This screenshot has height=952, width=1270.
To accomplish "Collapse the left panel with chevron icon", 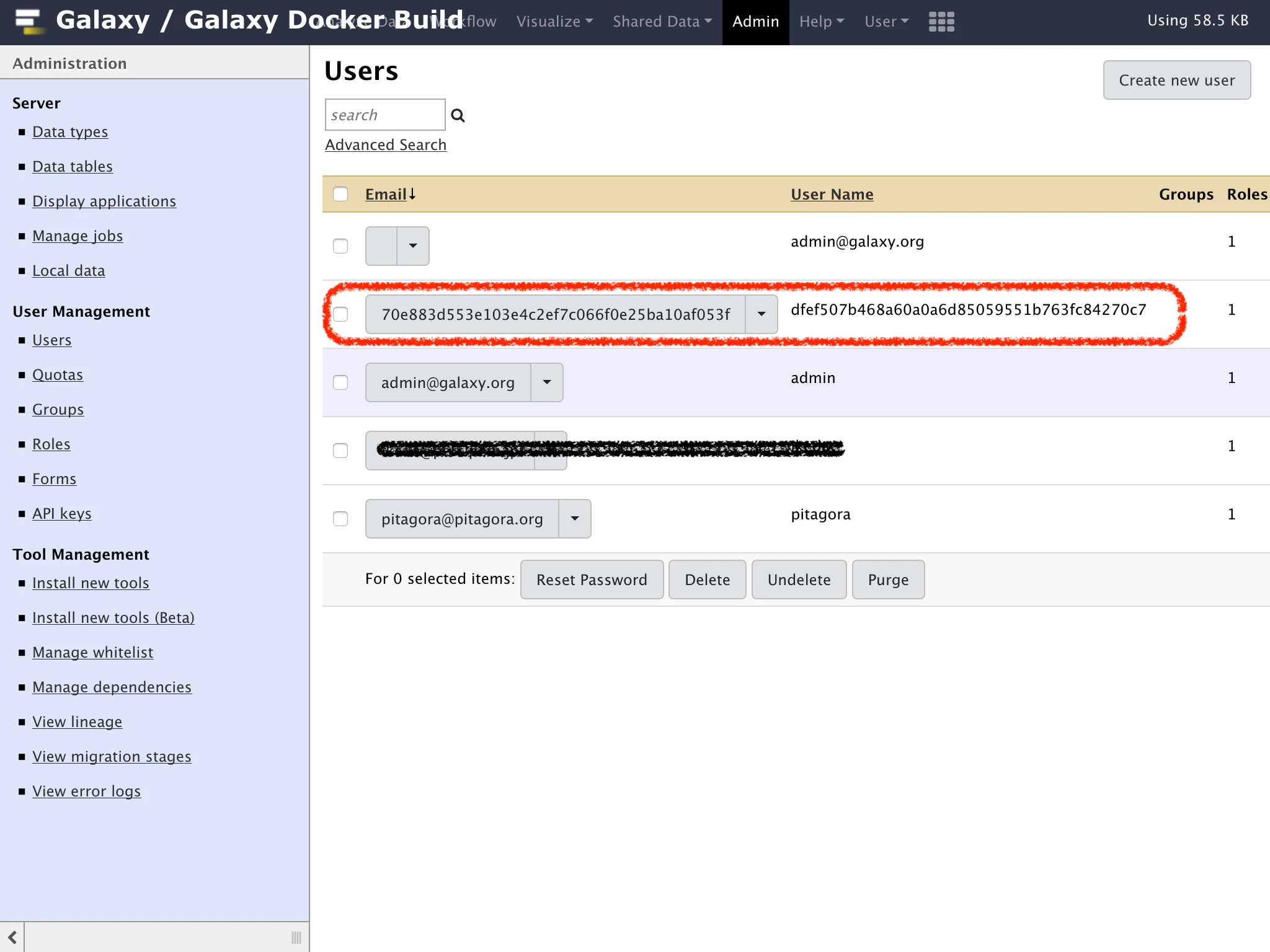I will coord(12,937).
